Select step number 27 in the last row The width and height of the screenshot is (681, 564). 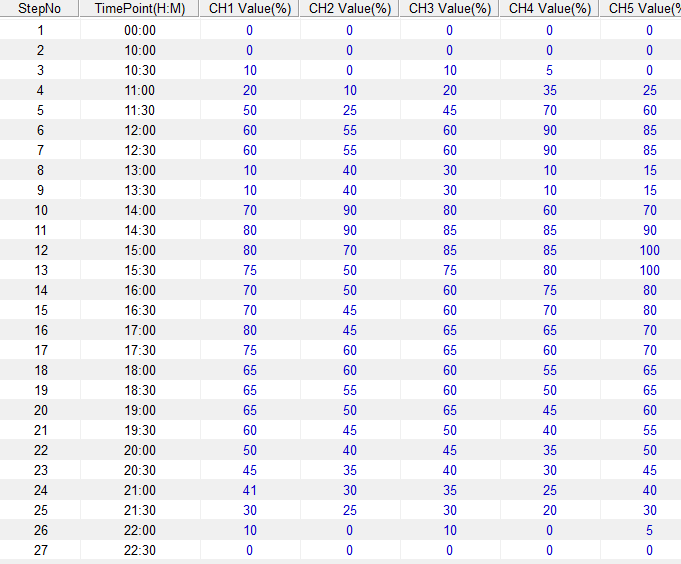click(x=39, y=550)
